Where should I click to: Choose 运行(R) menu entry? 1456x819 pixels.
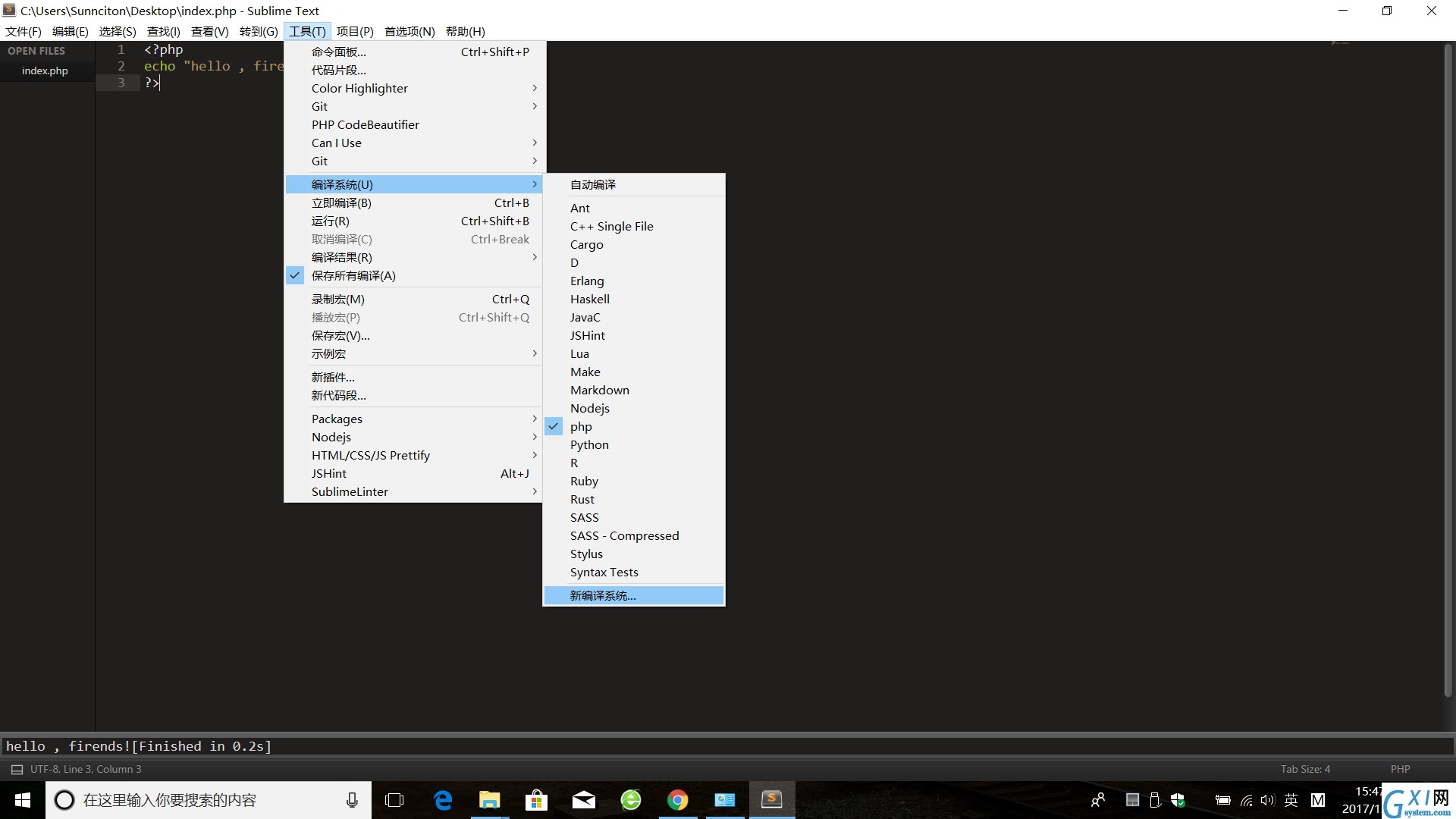click(414, 221)
